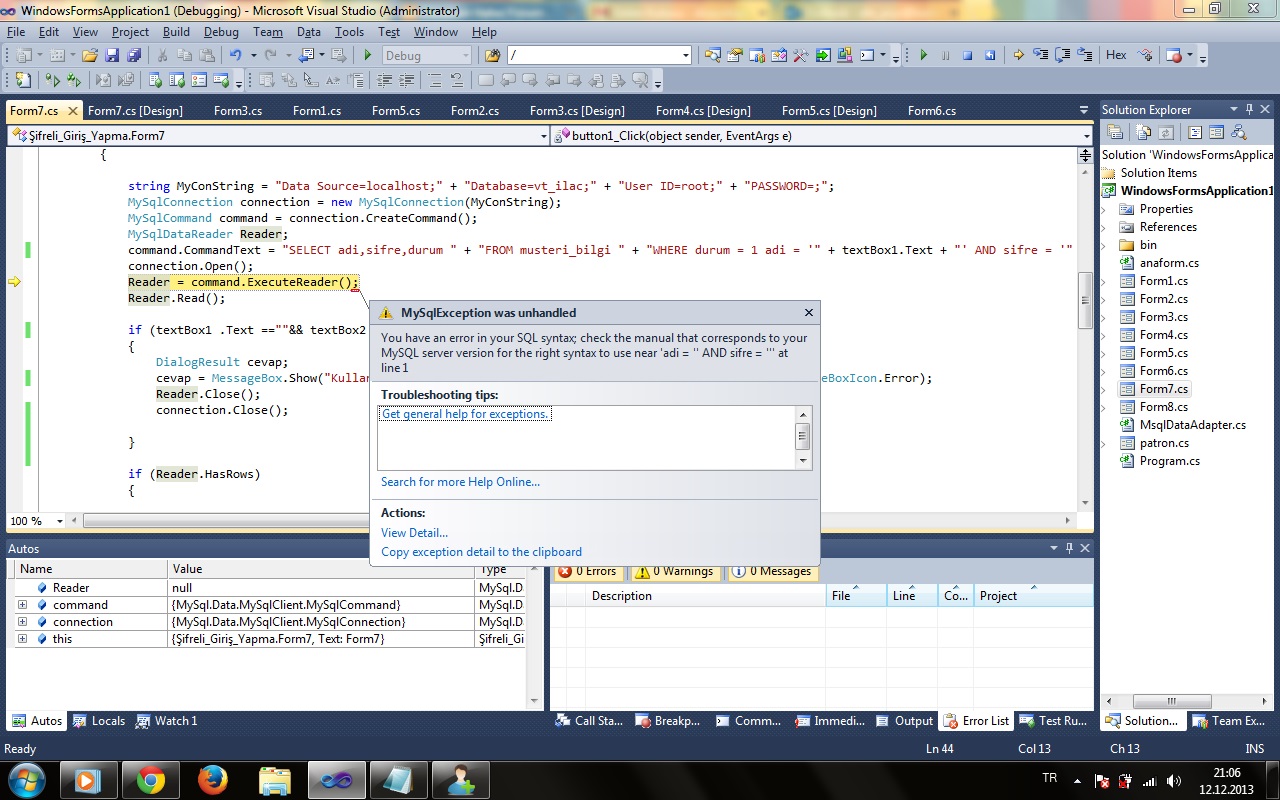Viewport: 1280px width, 800px height.
Task: Stop debugging with the blue square icon
Action: pos(967,56)
